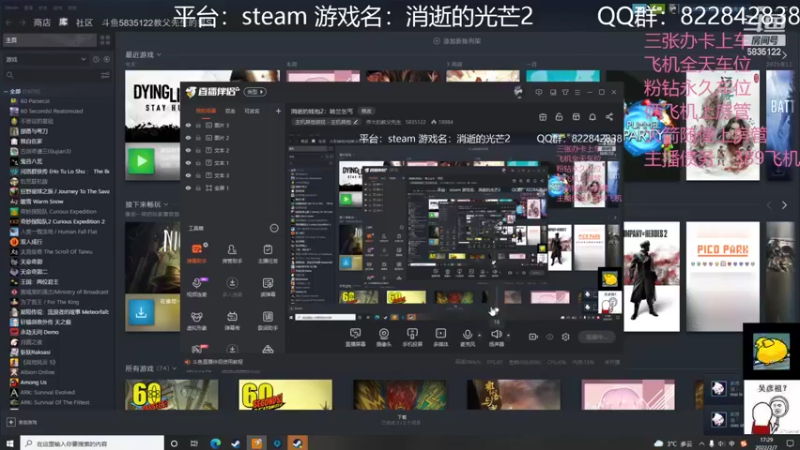Image resolution: width=800 pixels, height=450 pixels.
Task: Open the 弹幕助手 danmaku assistant tool
Action: point(197,253)
